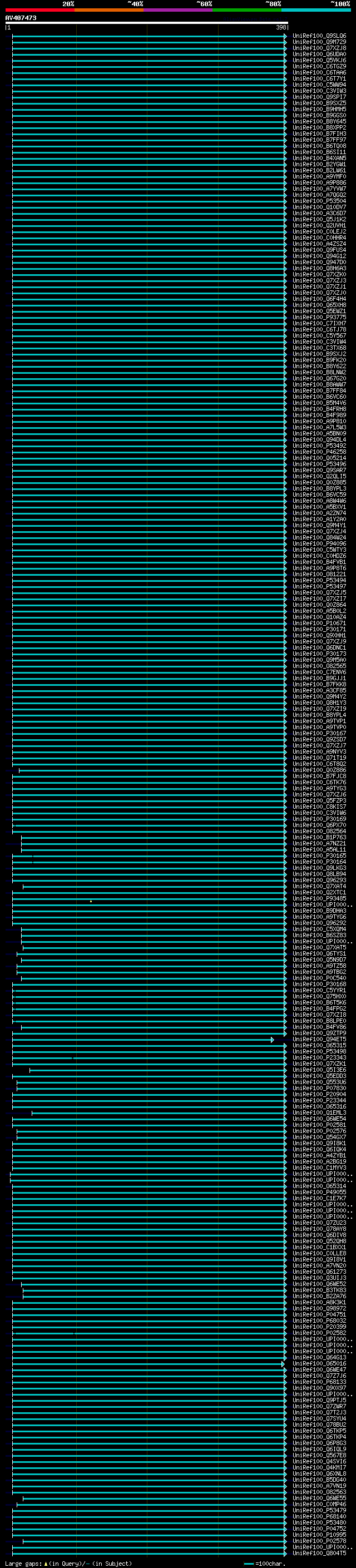Select hit UniRef100_B7FF97
The width and height of the screenshot is (356, 1568).
tap(319, 140)
